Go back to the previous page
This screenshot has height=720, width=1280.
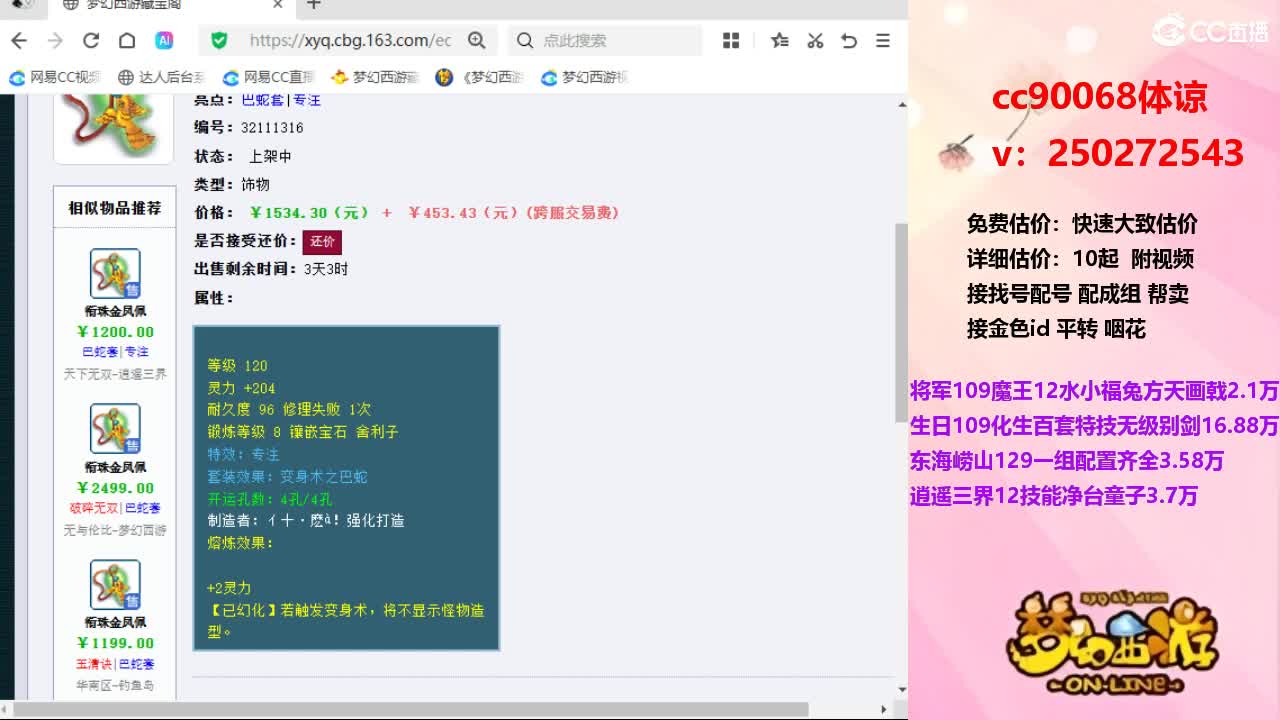pos(18,40)
